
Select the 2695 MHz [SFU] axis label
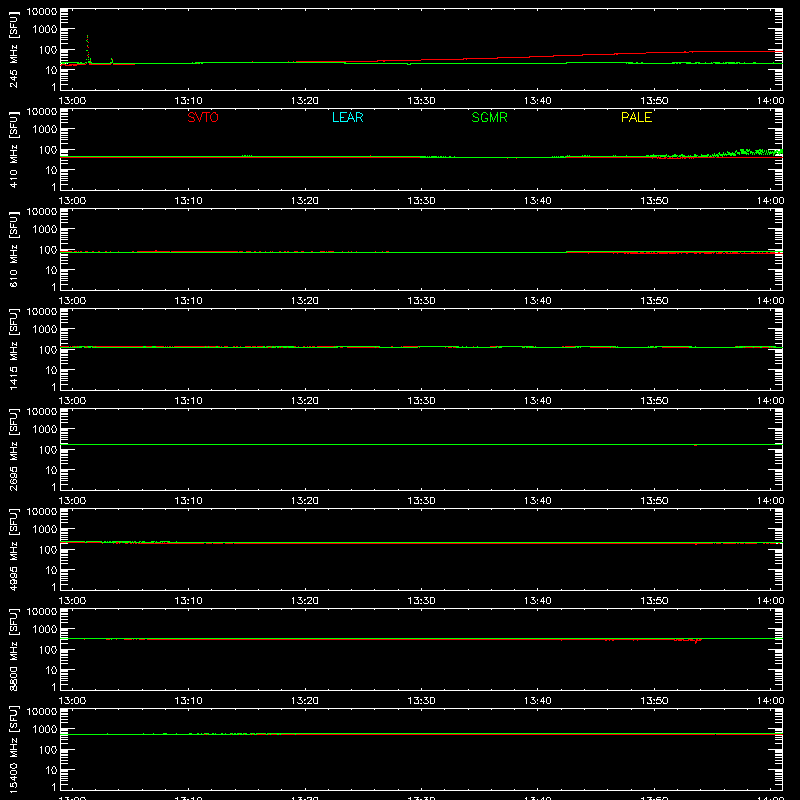[x=13, y=449]
